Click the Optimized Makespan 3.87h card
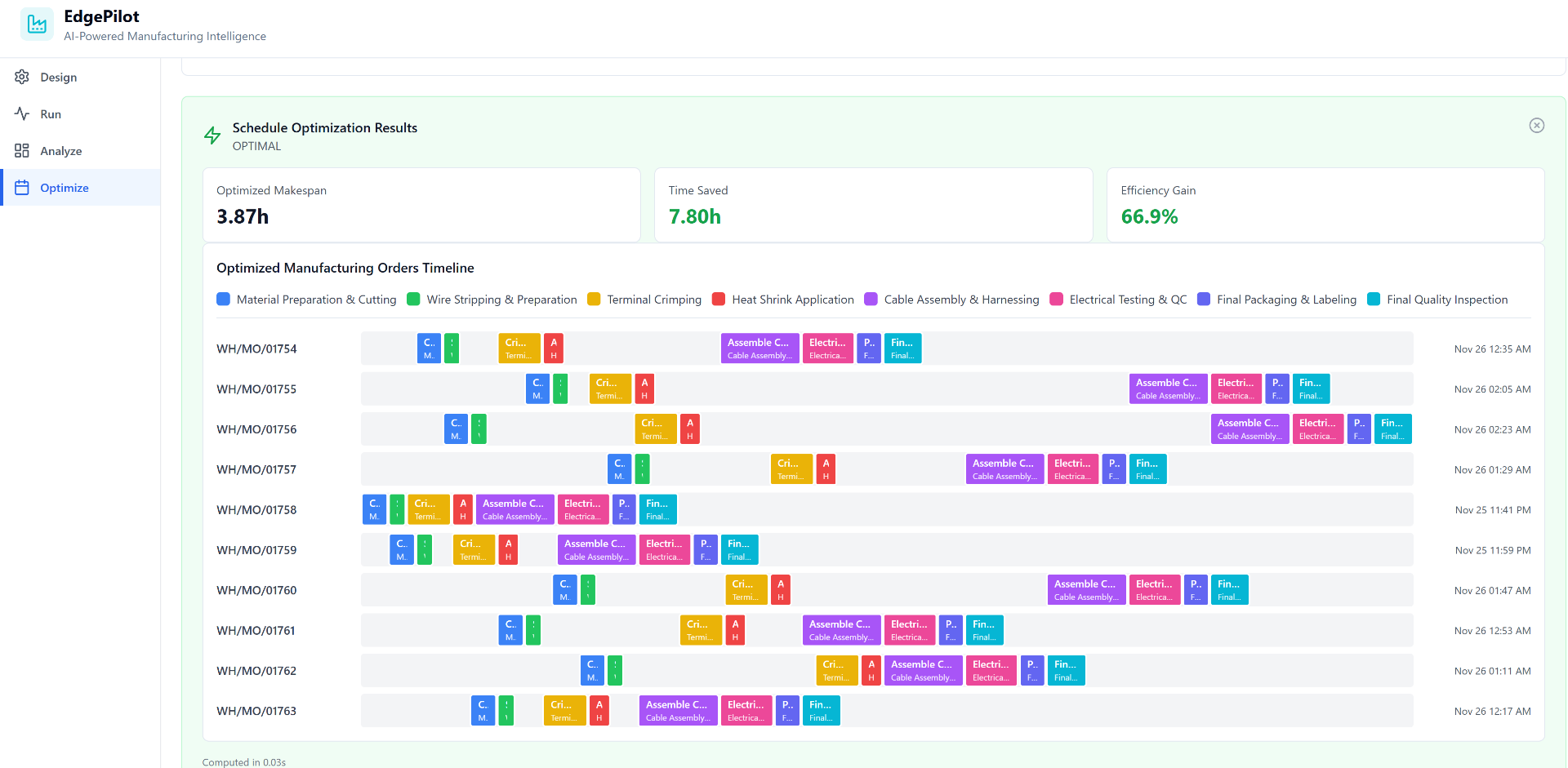This screenshot has width=1568, height=768. click(421, 205)
